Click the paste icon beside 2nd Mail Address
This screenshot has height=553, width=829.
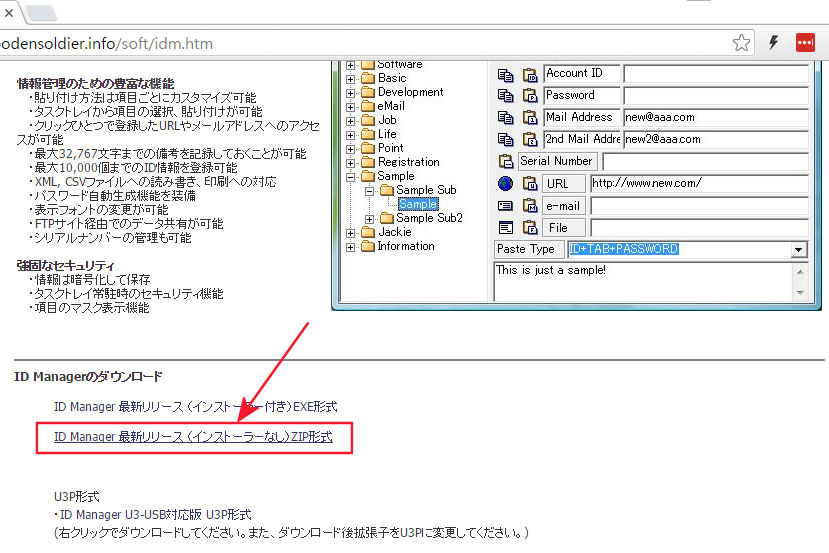[530, 139]
